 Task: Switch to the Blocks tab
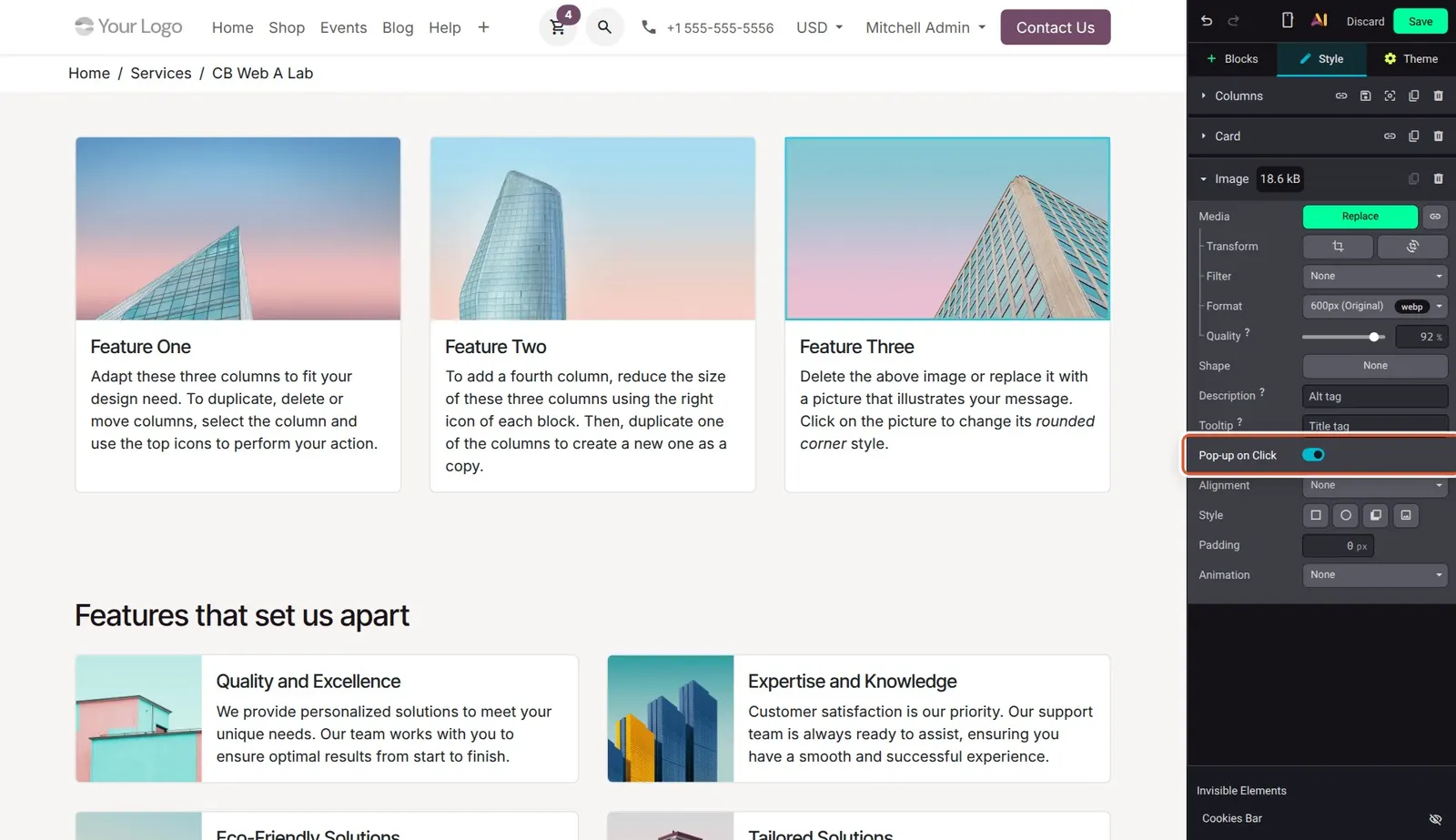click(1232, 59)
